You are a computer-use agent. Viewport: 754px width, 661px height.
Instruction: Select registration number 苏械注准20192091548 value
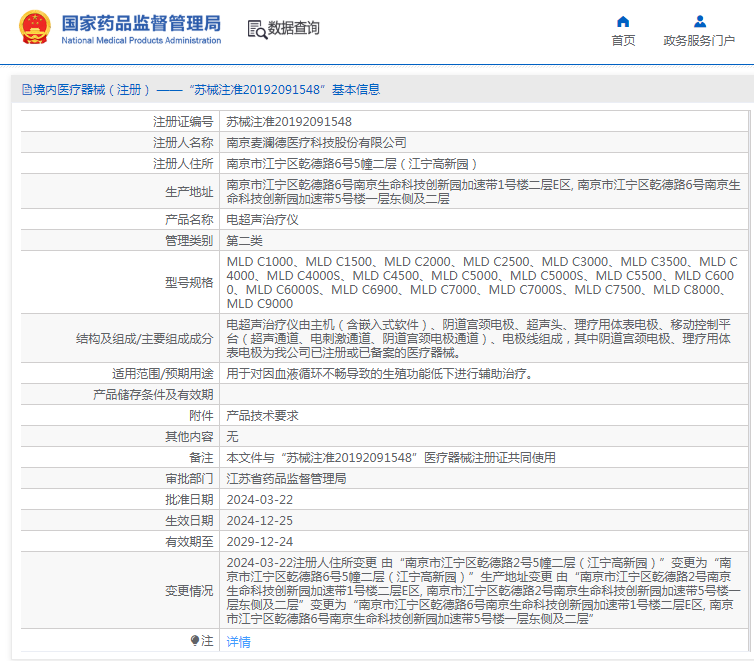coord(289,122)
